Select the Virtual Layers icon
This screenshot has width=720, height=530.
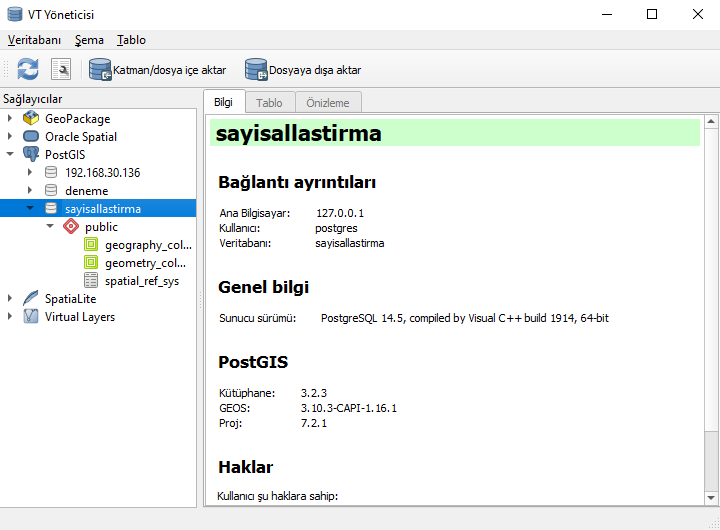31,316
